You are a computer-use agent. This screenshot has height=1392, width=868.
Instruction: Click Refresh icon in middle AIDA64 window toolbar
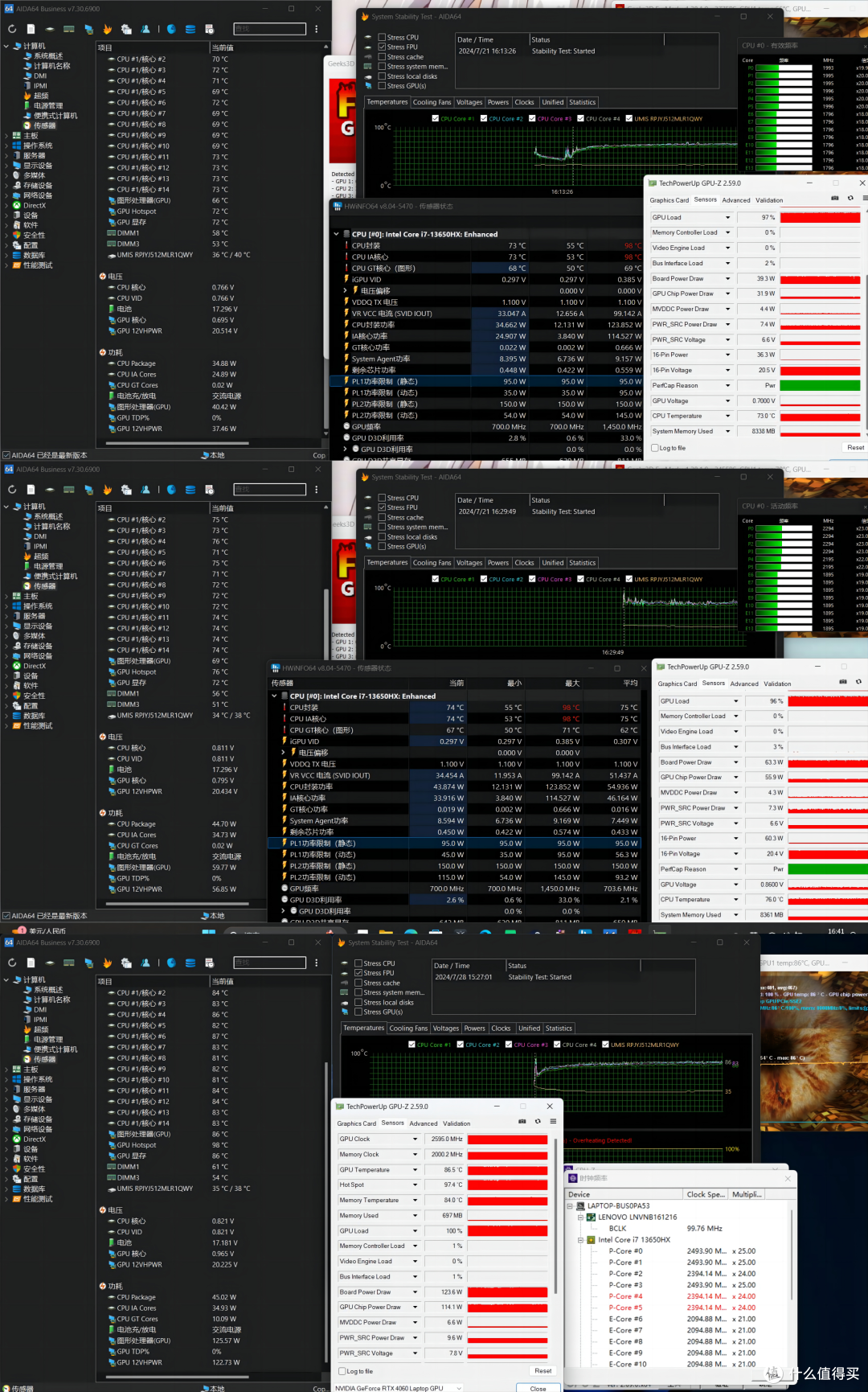[12, 489]
